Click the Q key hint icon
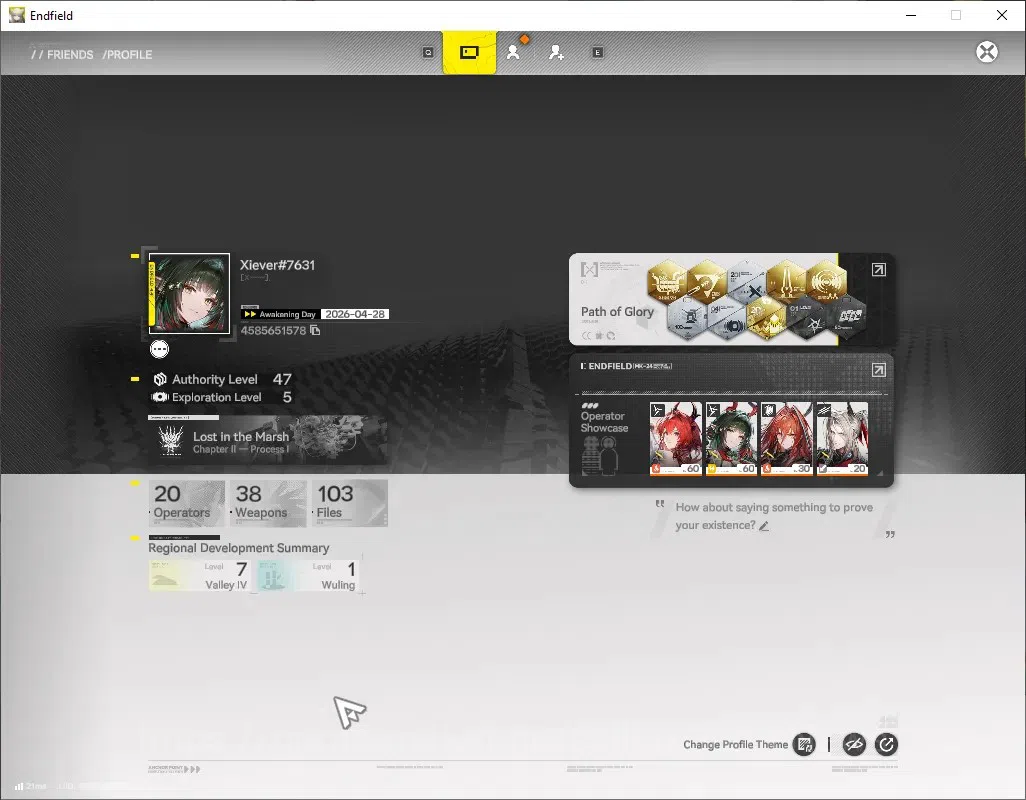This screenshot has height=800, width=1026. (428, 52)
